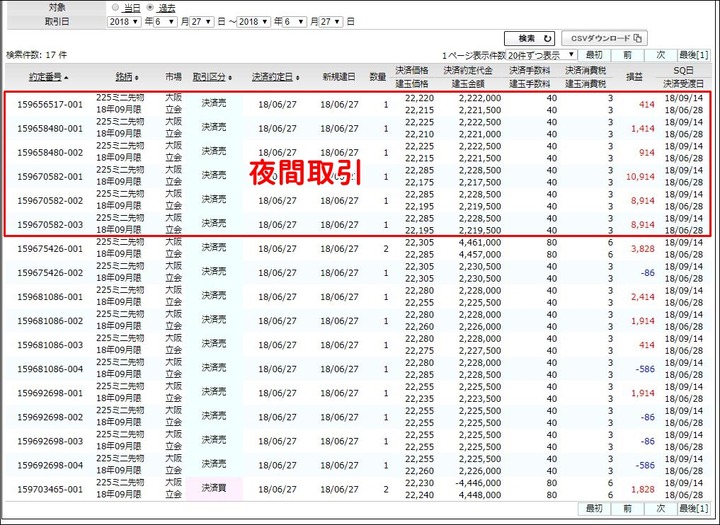Click contract number 159658480-002
Viewport: 720px width, 525px height.
point(50,152)
